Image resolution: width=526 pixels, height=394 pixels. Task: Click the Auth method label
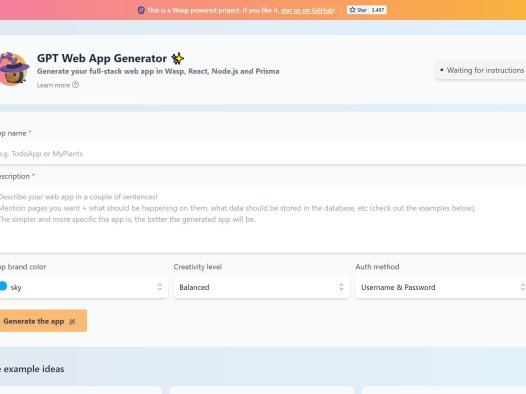pos(377,267)
